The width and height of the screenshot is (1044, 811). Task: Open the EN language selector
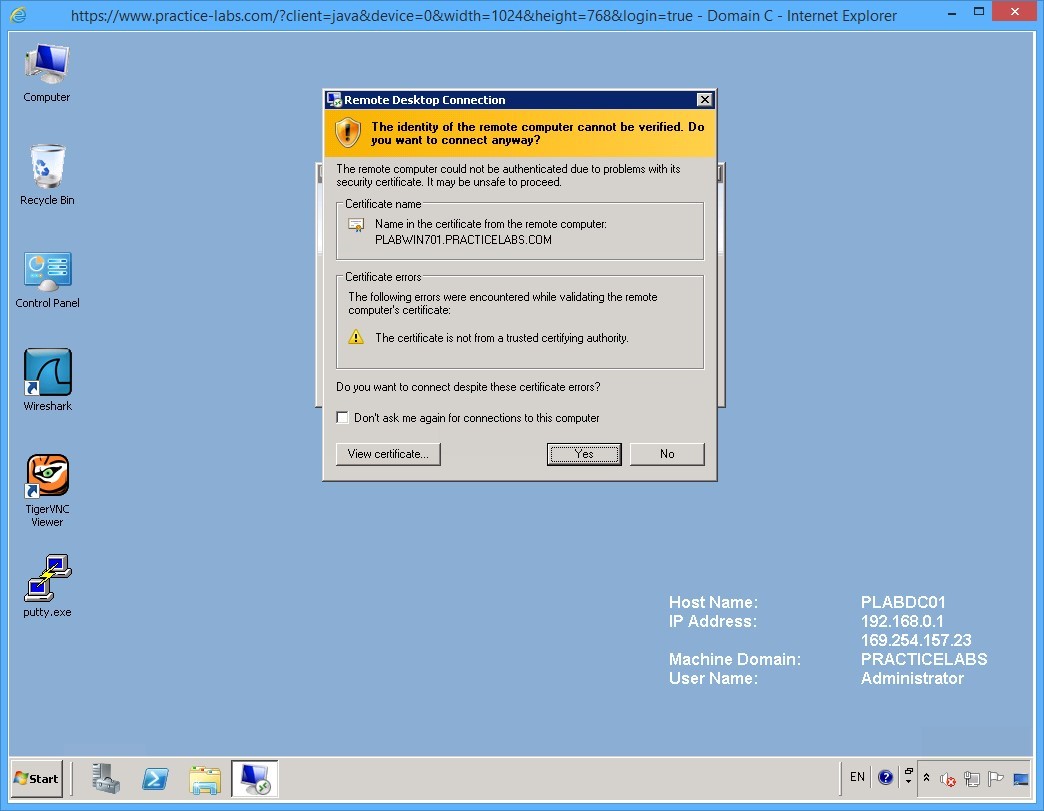pyautogui.click(x=857, y=778)
